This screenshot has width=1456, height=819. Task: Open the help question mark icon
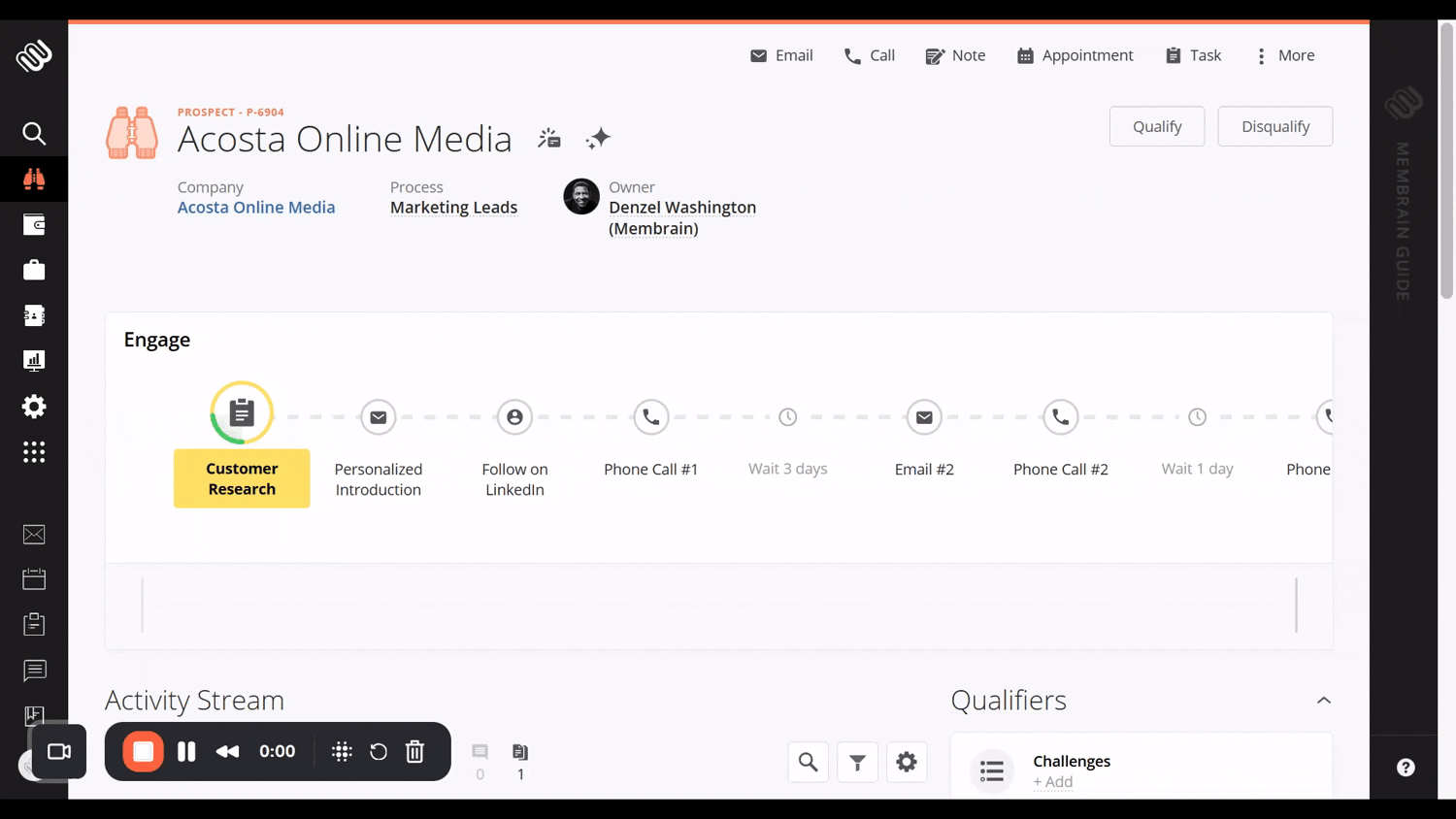[1405, 768]
